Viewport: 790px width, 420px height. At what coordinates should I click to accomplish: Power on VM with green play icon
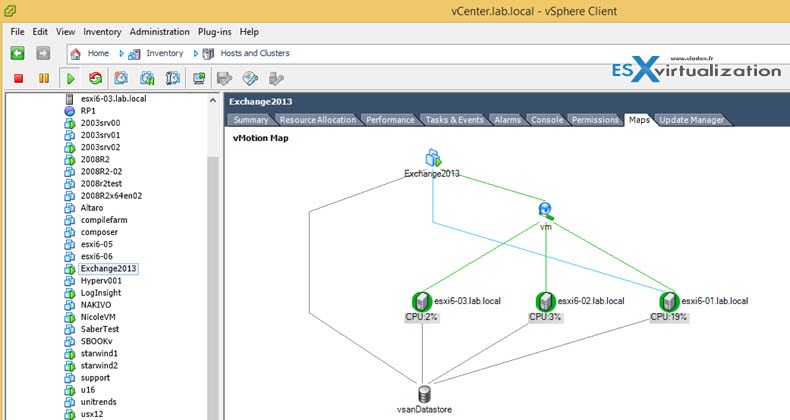pos(70,79)
